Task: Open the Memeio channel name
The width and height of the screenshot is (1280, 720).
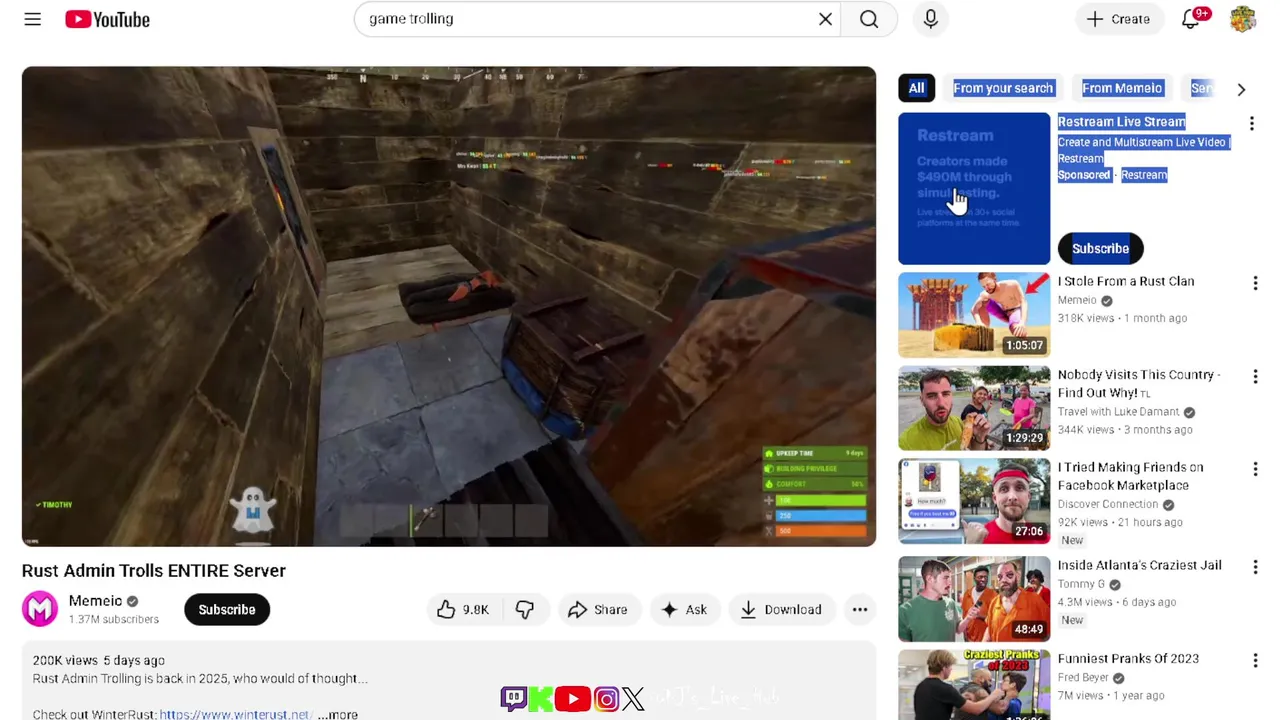Action: click(x=95, y=601)
